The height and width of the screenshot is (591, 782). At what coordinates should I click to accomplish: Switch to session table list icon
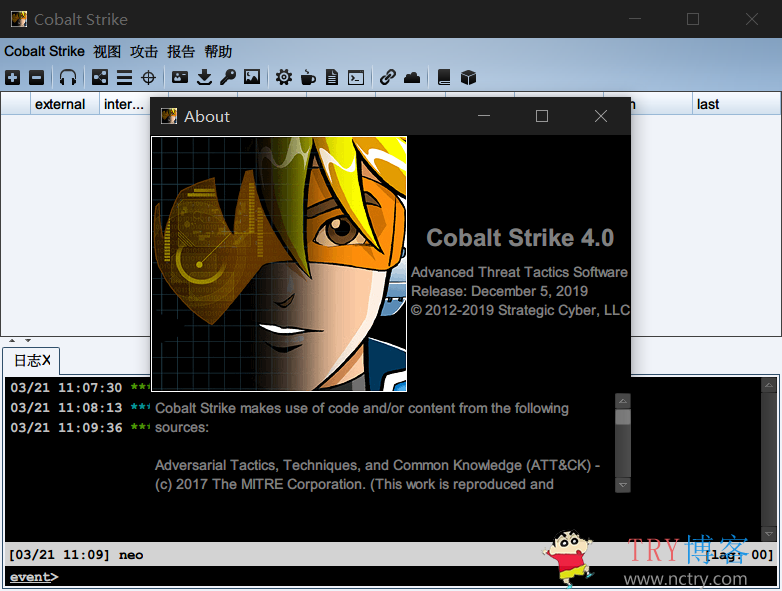124,78
